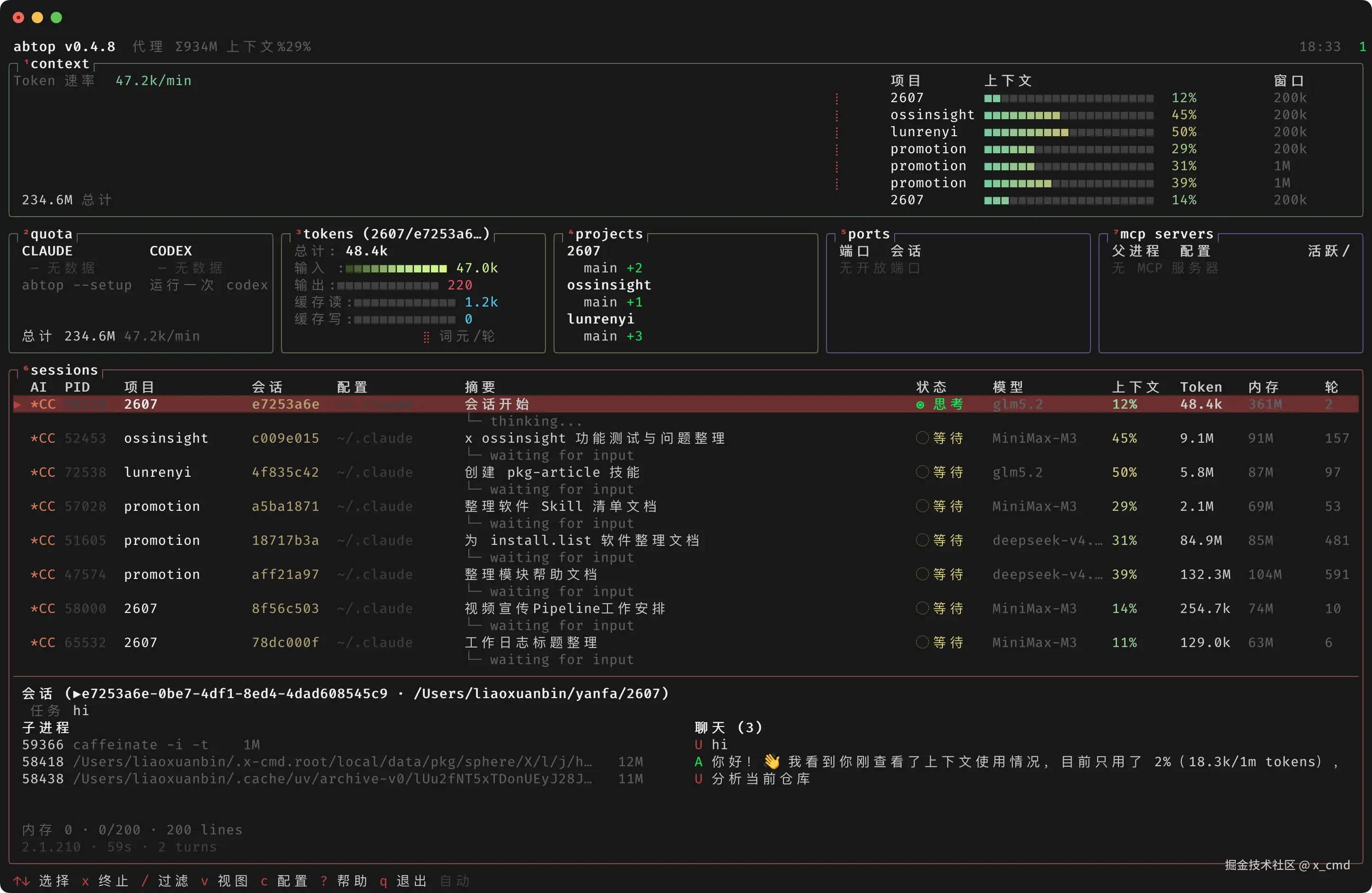Click the status circle in session 8f56c503 row
The width and height of the screenshot is (1372, 893).
[x=922, y=608]
